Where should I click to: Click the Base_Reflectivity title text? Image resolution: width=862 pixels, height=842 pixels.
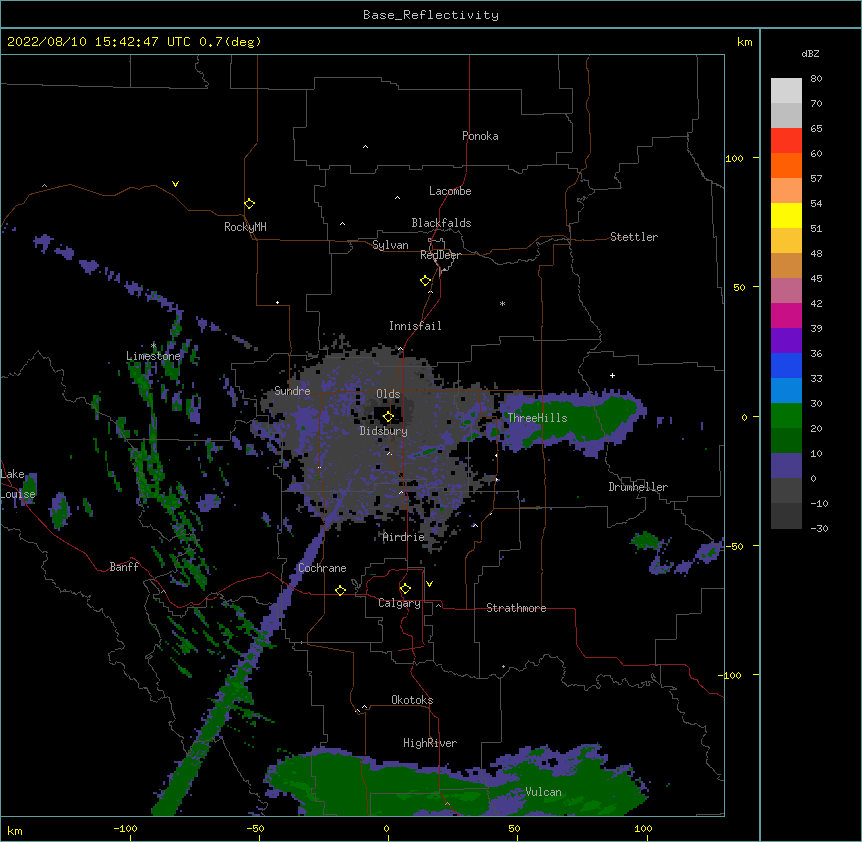[431, 15]
